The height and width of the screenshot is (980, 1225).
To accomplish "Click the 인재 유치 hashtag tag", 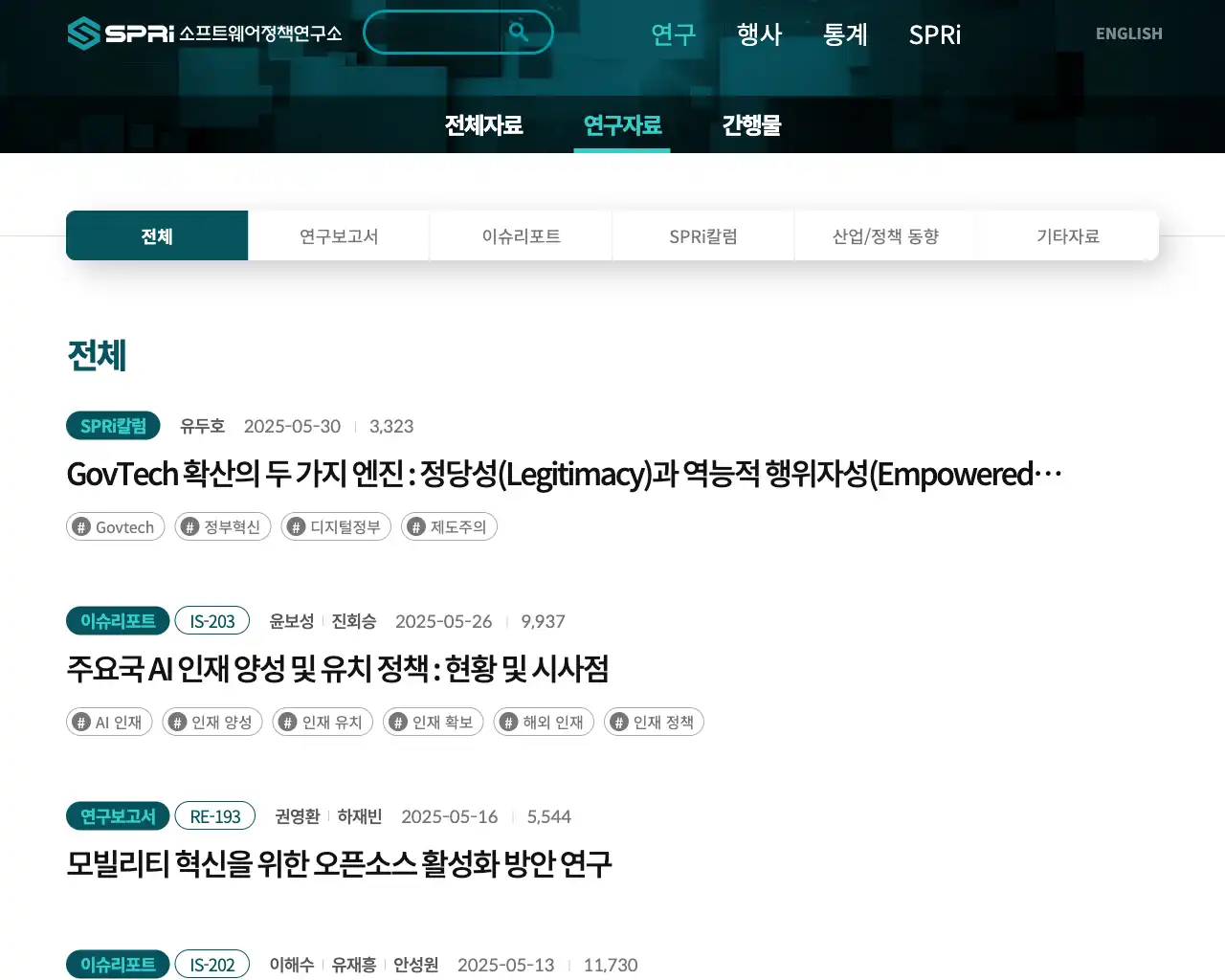I will pos(323,722).
